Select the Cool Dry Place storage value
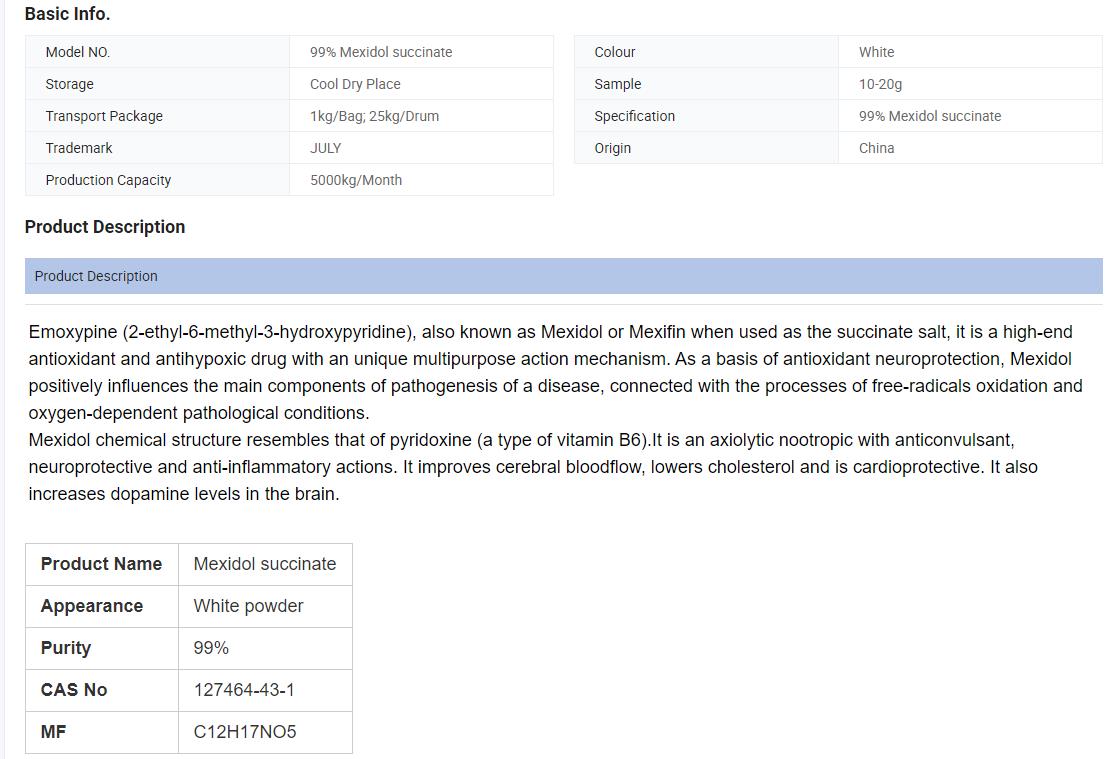This screenshot has width=1108, height=759. 355,84
